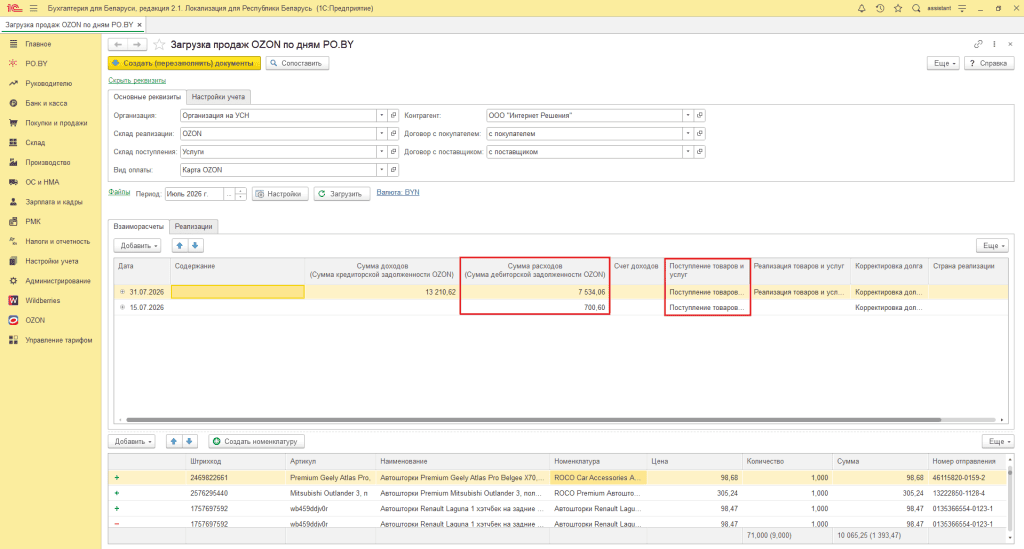The image size is (1024, 549).
Task: Move the settlements row up with the blue arrow
Action: [180, 245]
